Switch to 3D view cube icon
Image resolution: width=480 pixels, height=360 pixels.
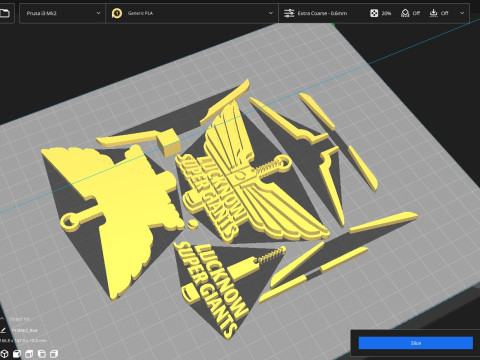[4, 353]
